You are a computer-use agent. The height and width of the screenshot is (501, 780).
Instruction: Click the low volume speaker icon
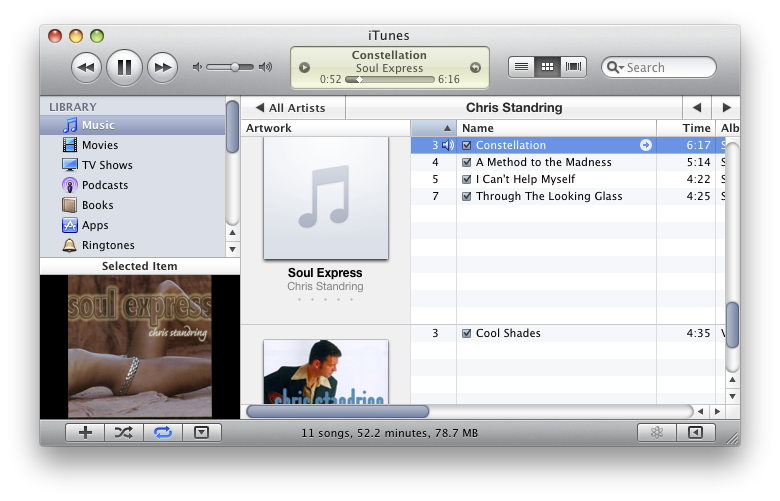coord(197,67)
